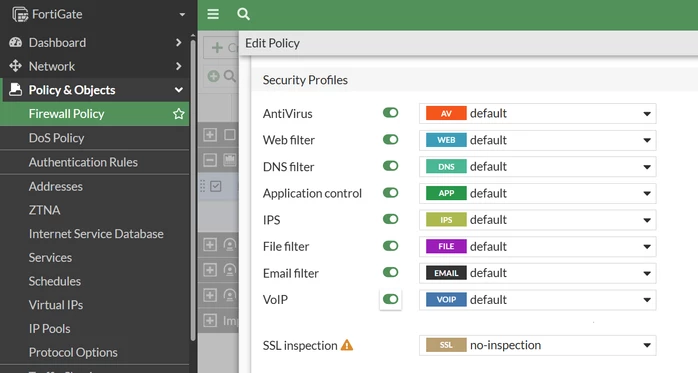Click the Edit Policy title
This screenshot has height=373, width=698.
(272, 43)
